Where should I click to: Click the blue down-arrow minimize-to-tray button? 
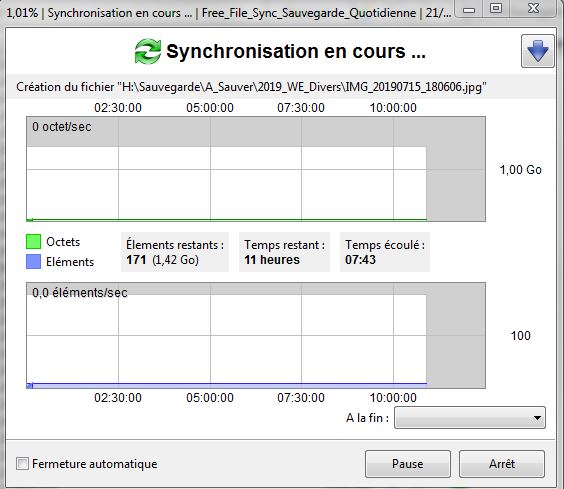[x=537, y=51]
